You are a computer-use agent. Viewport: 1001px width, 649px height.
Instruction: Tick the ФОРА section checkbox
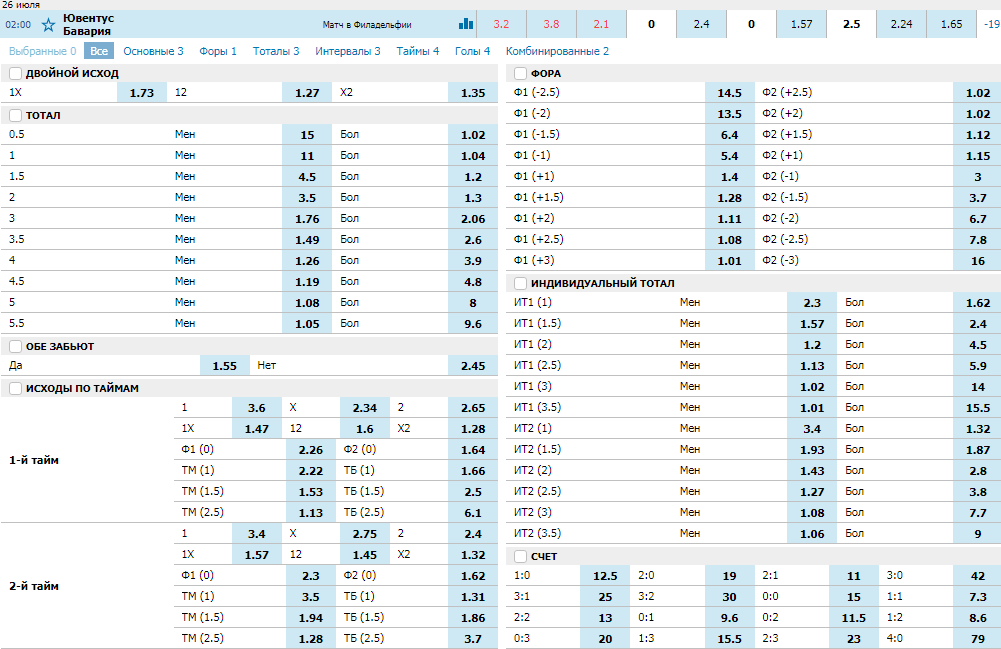(x=520, y=73)
